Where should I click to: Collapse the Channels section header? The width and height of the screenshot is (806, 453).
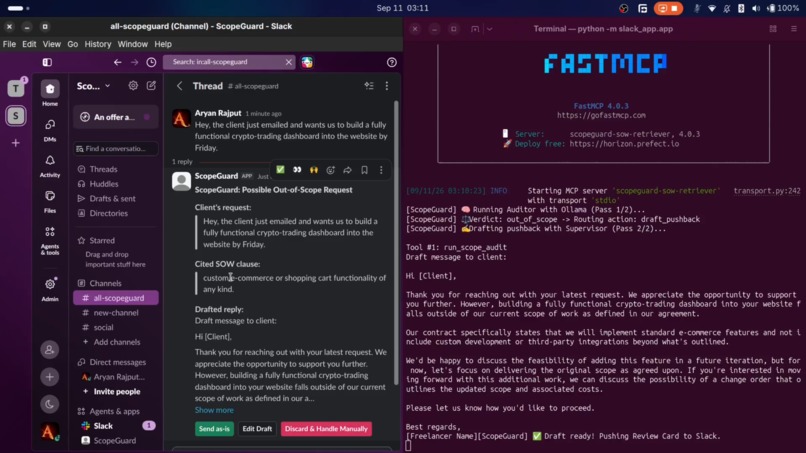105,283
